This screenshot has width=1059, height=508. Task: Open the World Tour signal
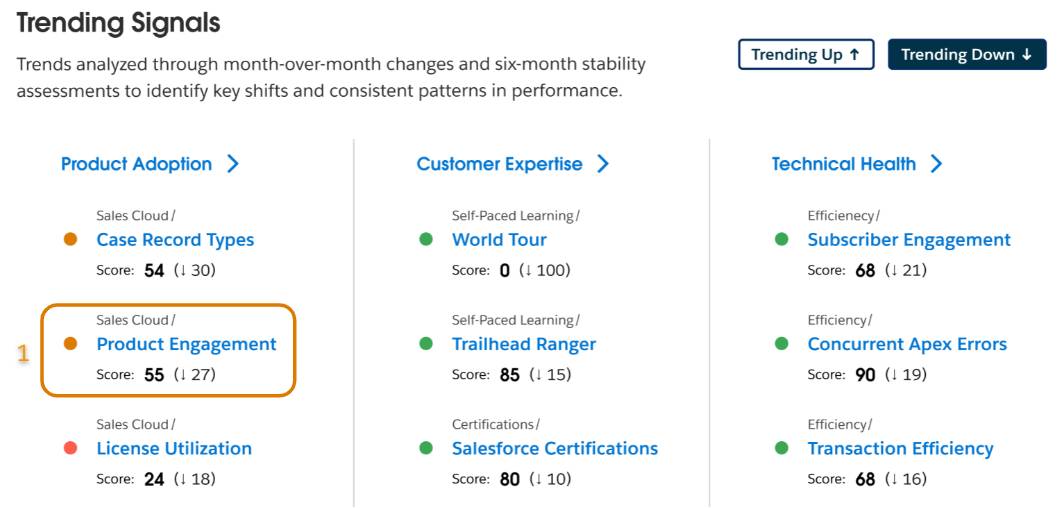(499, 240)
